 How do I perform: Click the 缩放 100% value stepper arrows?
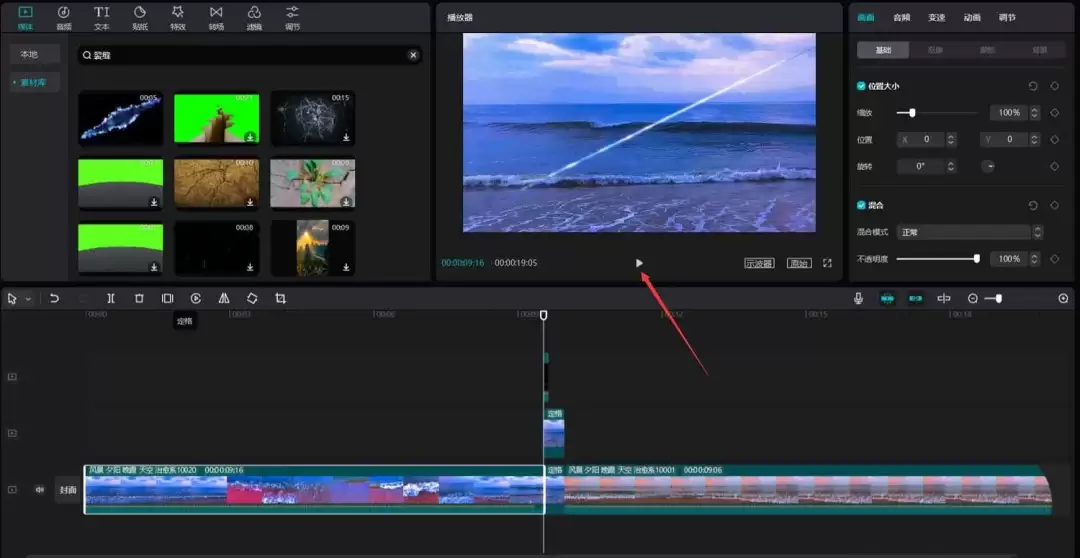[1035, 113]
